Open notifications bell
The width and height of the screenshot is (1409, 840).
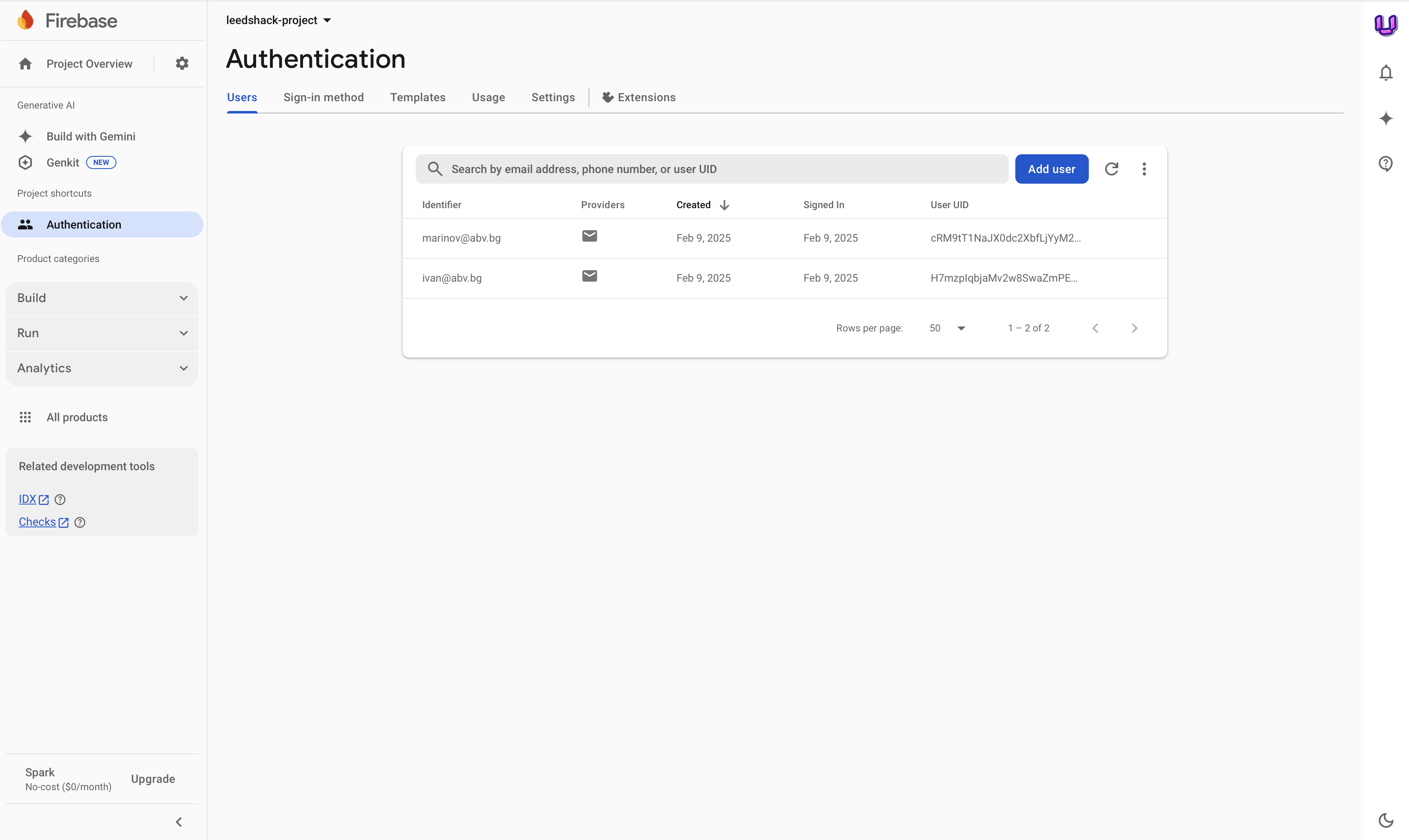[x=1385, y=73]
